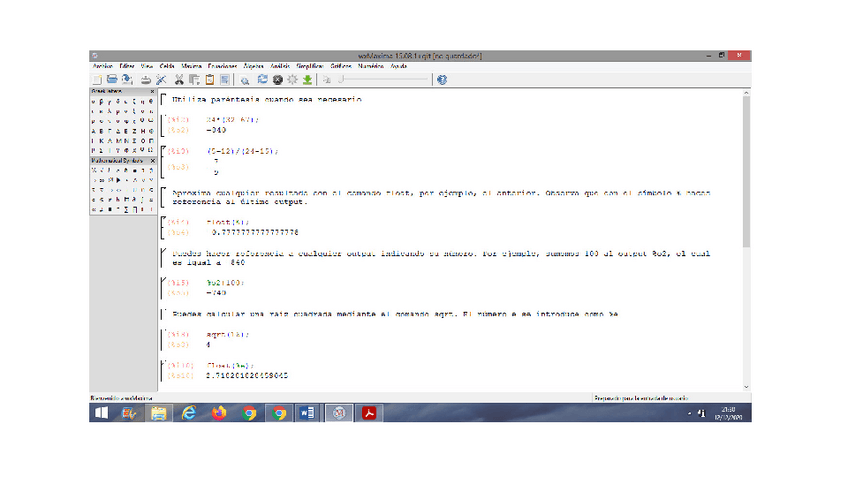Screen dimensions: 848x477
Task: Paste from clipboard toolbar icon
Action: [x=210, y=80]
